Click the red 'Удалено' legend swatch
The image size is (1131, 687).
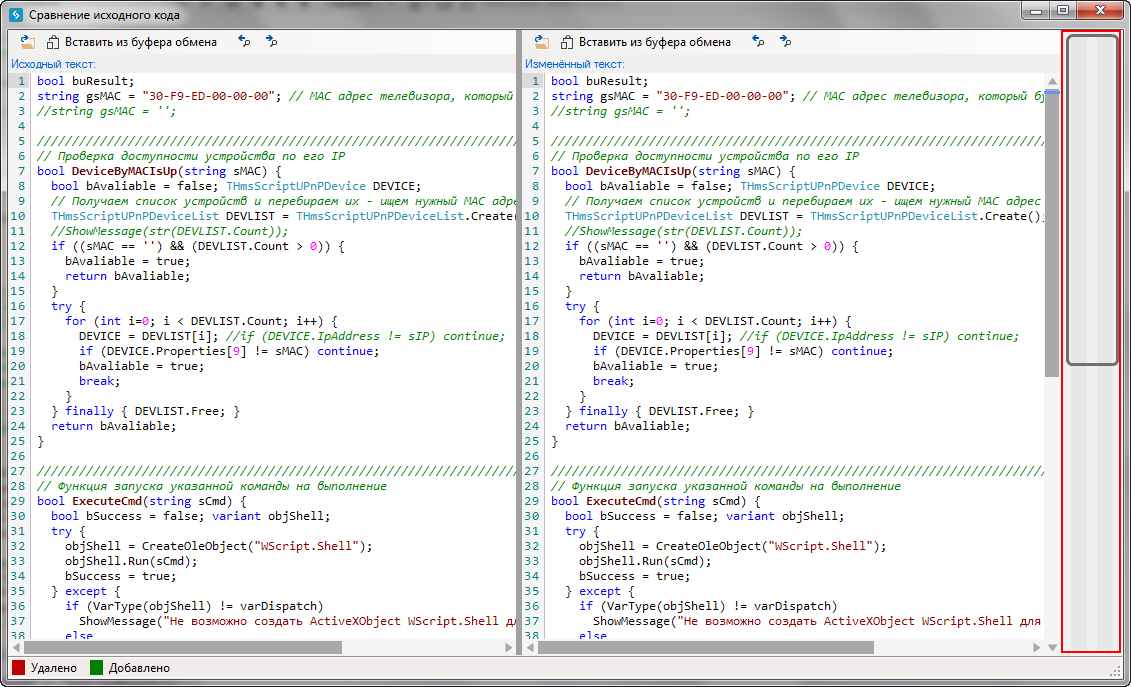tap(18, 667)
